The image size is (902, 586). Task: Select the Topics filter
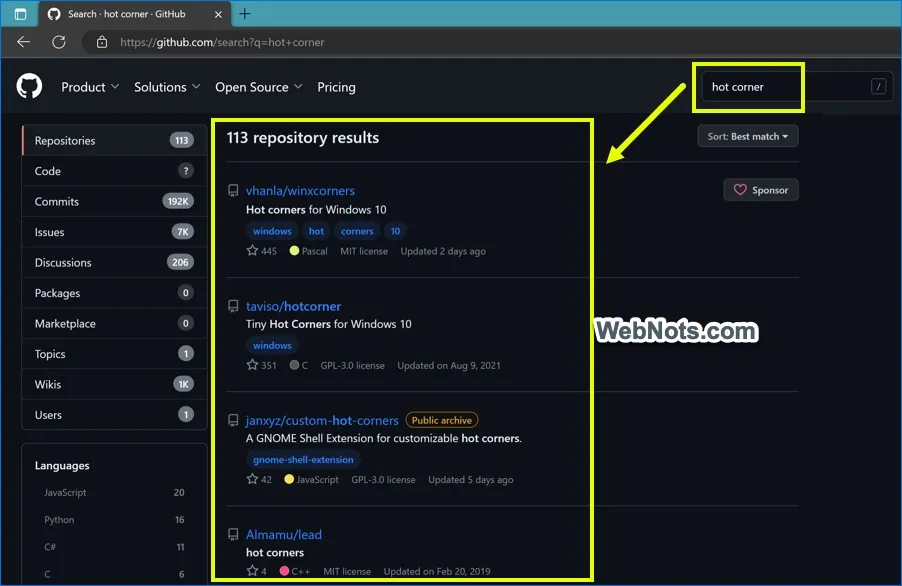(114, 354)
